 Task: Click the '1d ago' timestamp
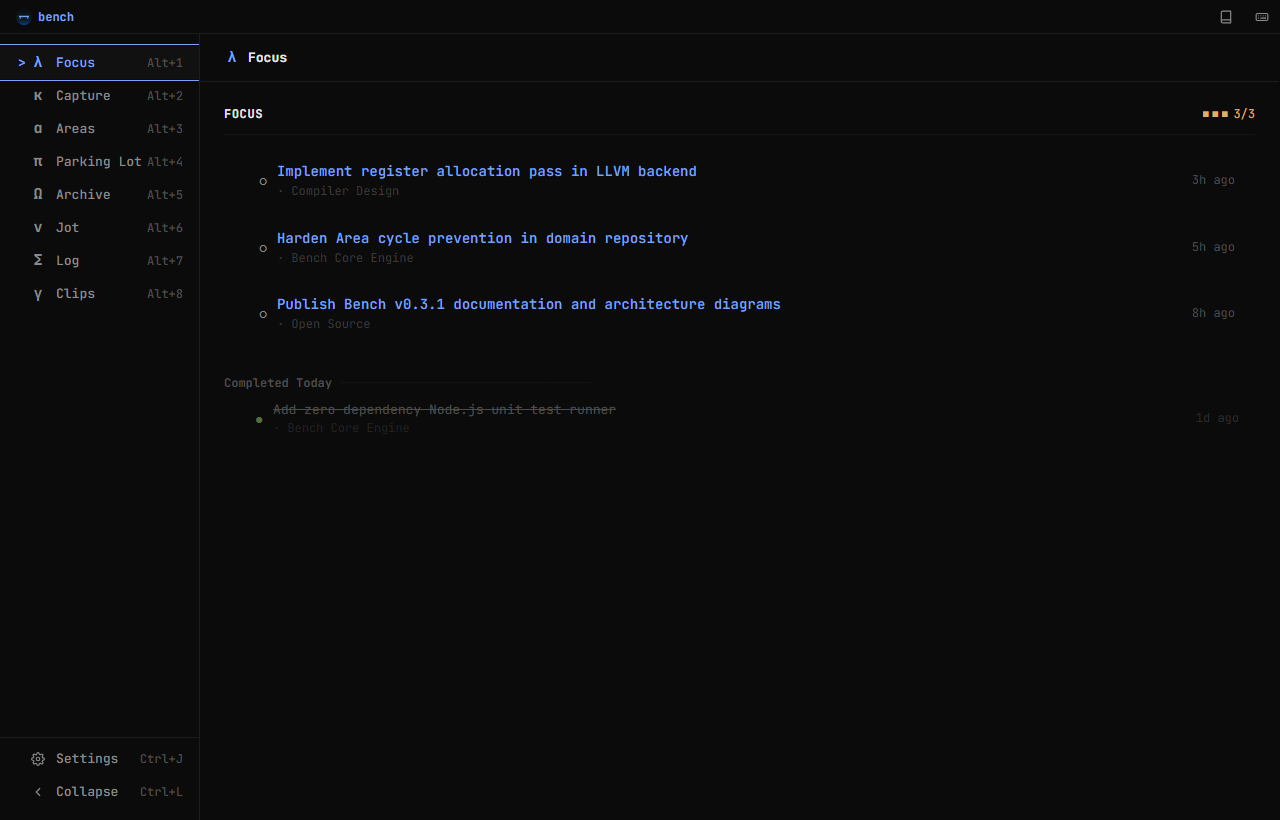point(1217,418)
